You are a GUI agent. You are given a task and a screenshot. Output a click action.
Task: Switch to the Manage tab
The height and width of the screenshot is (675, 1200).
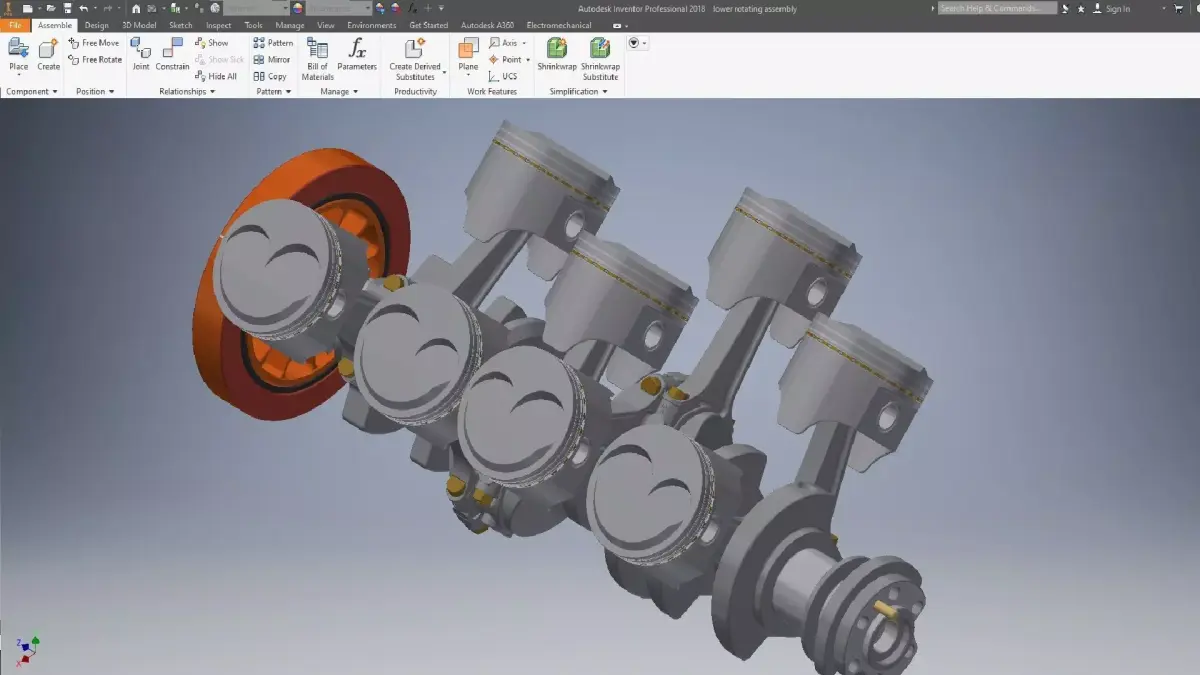pos(290,25)
